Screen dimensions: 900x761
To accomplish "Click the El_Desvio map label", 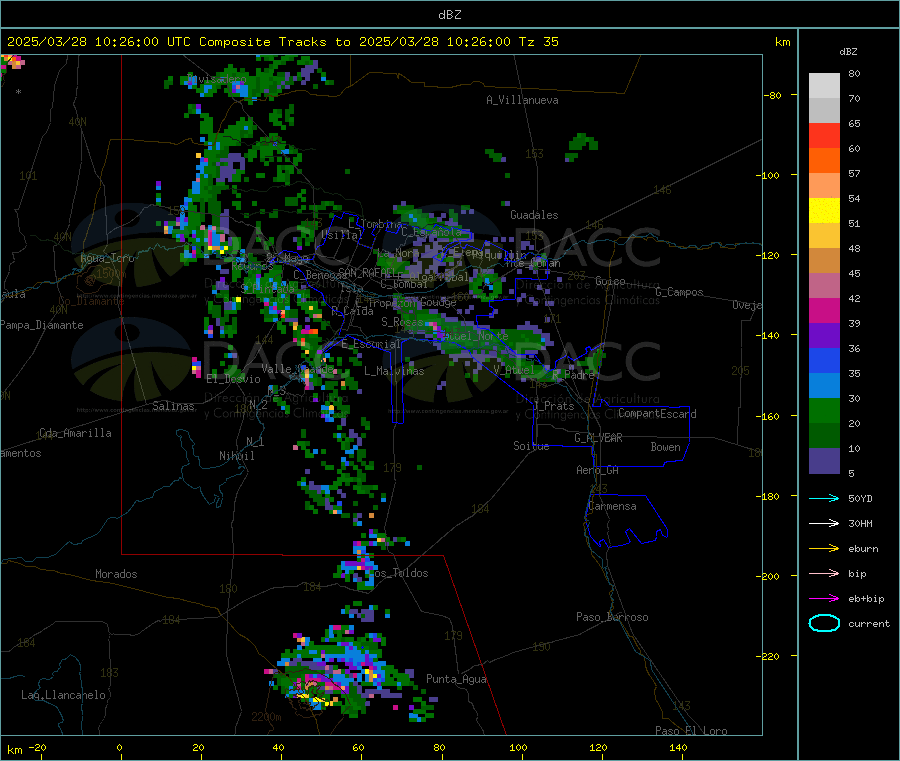I will coord(233,379).
